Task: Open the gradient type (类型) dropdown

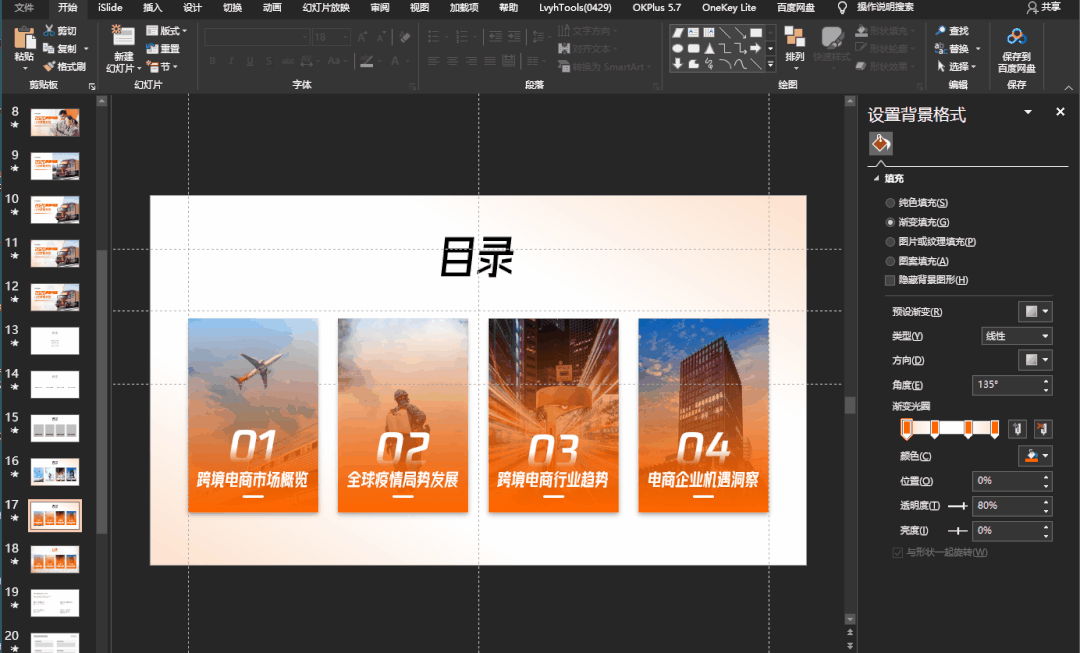Action: [x=1016, y=337]
